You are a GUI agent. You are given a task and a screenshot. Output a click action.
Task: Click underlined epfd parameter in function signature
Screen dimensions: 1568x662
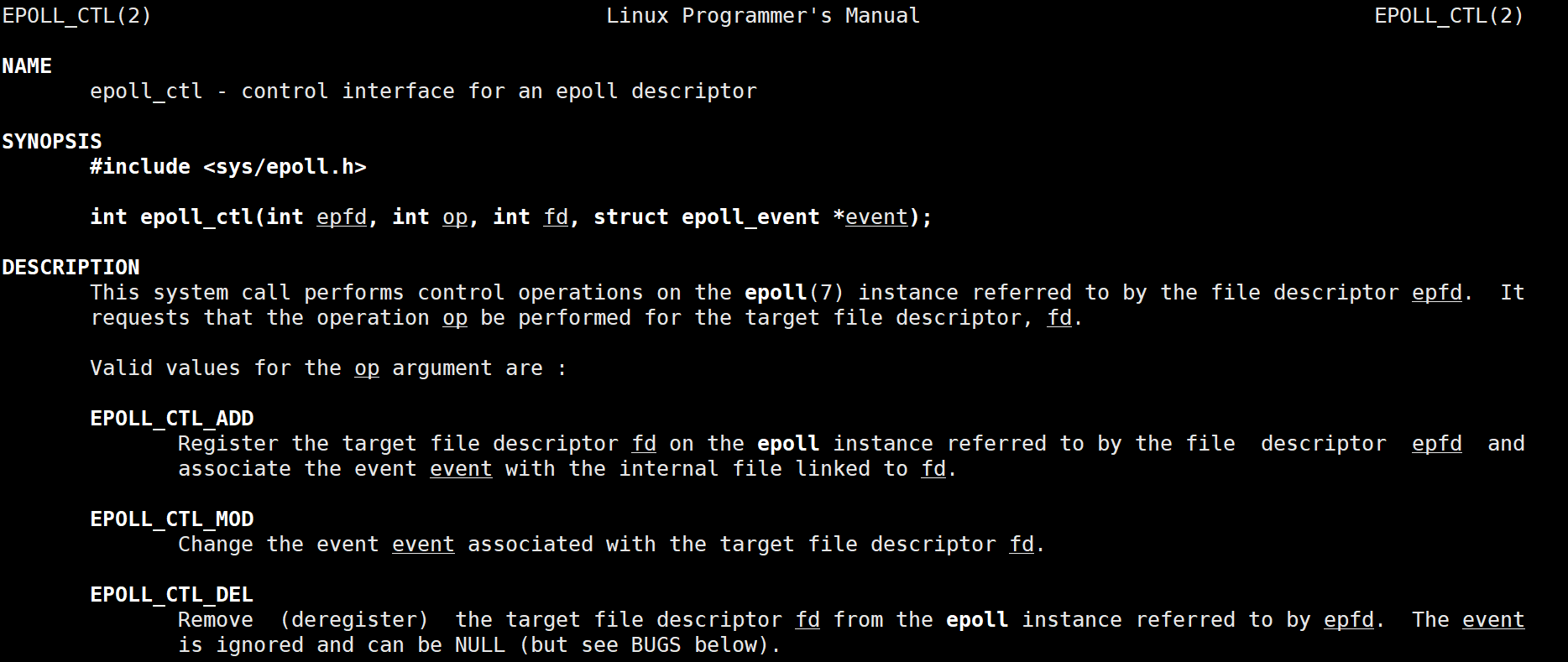click(x=342, y=217)
